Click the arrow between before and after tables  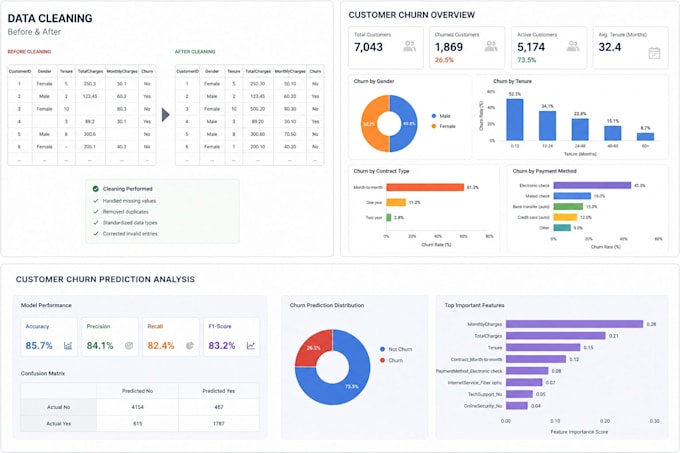[x=165, y=115]
